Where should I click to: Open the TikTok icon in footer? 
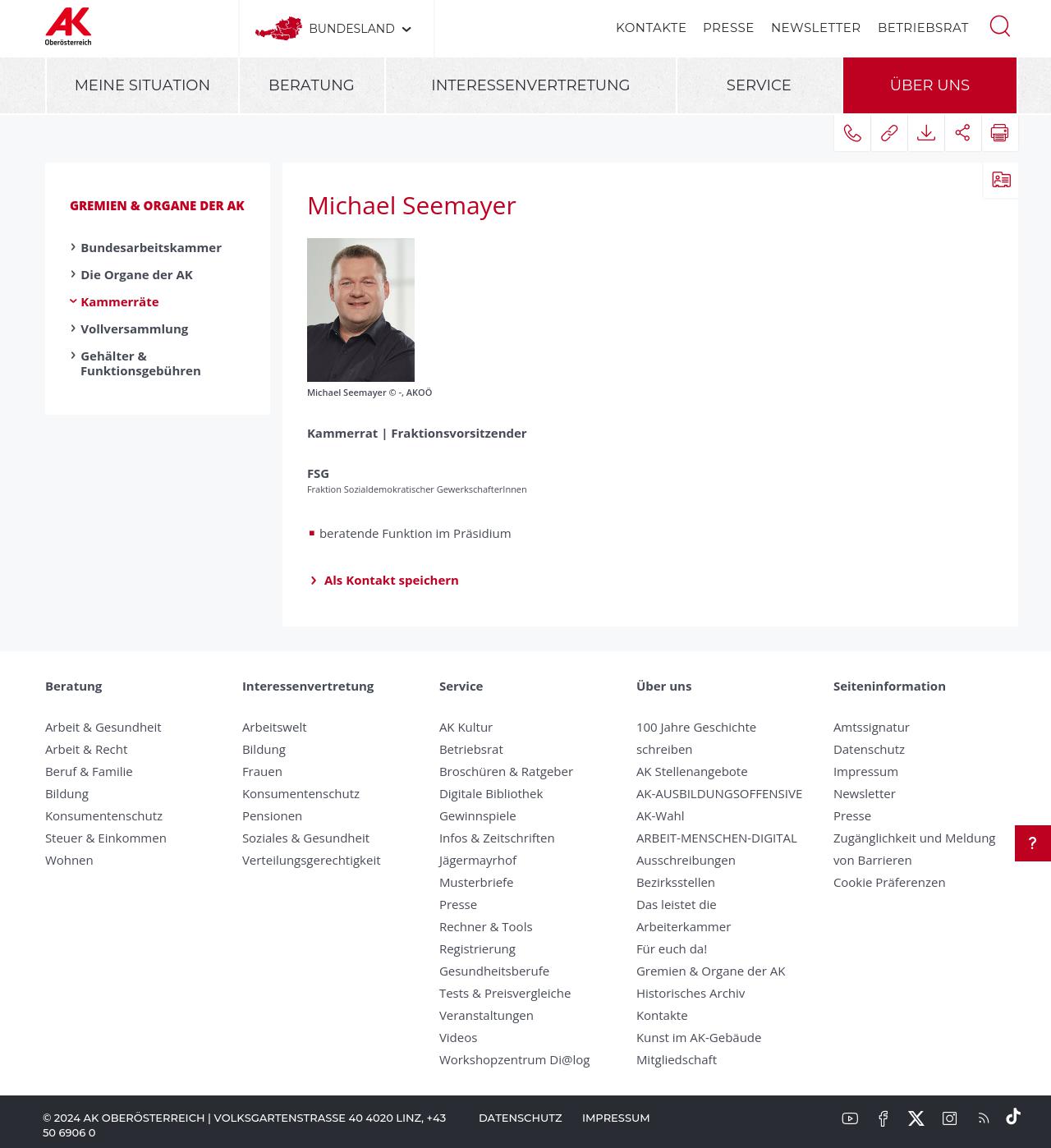(x=1013, y=1116)
